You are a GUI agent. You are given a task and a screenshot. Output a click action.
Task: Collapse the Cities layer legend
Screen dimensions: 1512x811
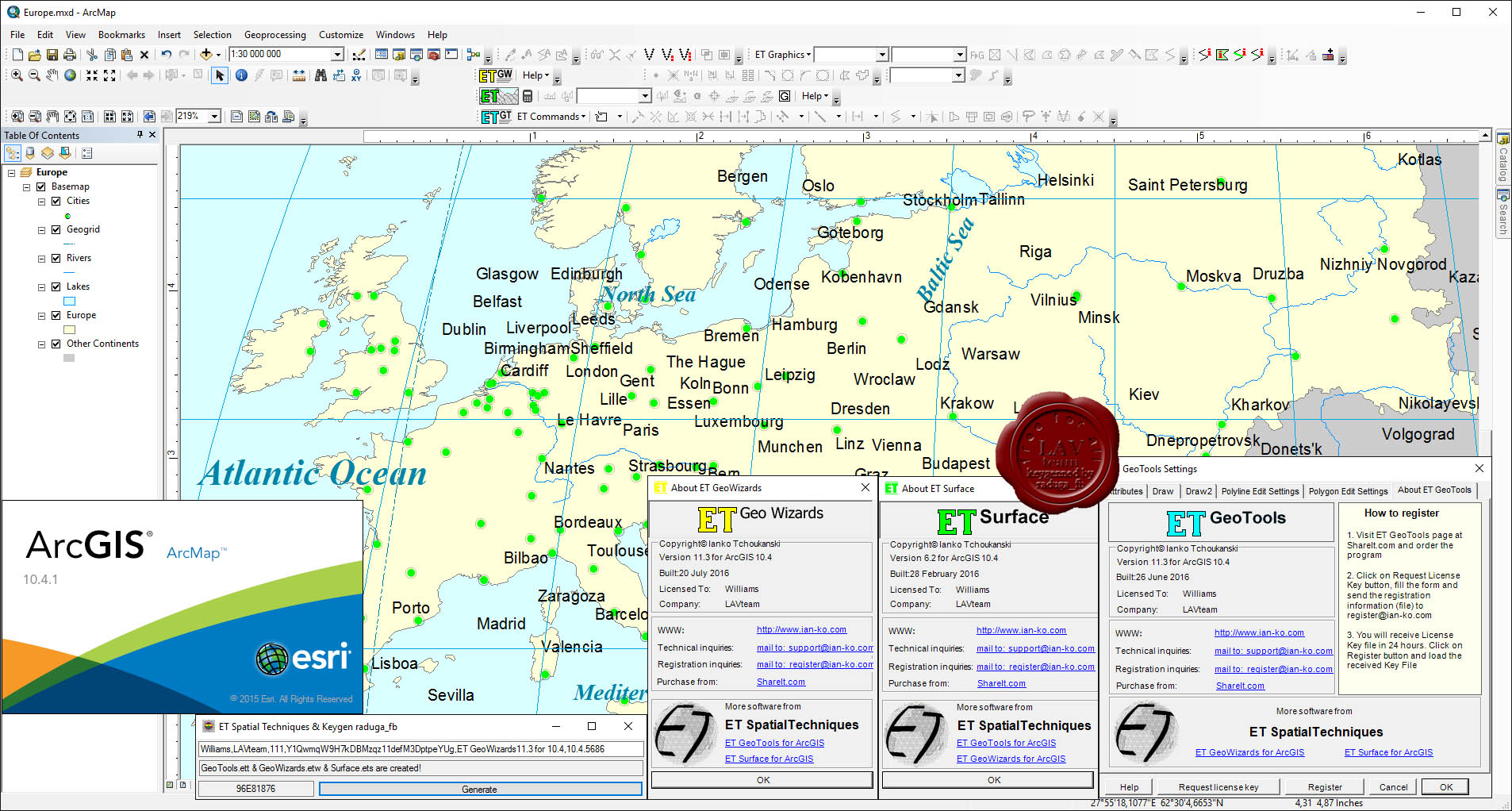[x=41, y=202]
